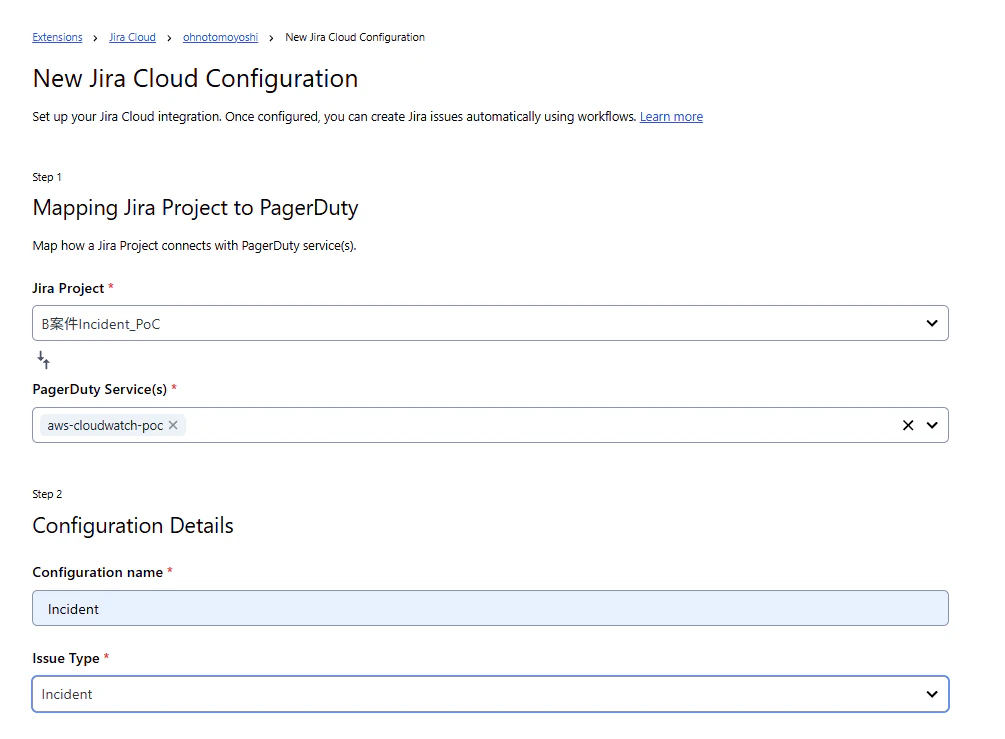Expand the Jira Project dropdown
This screenshot has width=1005, height=739.
pyautogui.click(x=490, y=323)
